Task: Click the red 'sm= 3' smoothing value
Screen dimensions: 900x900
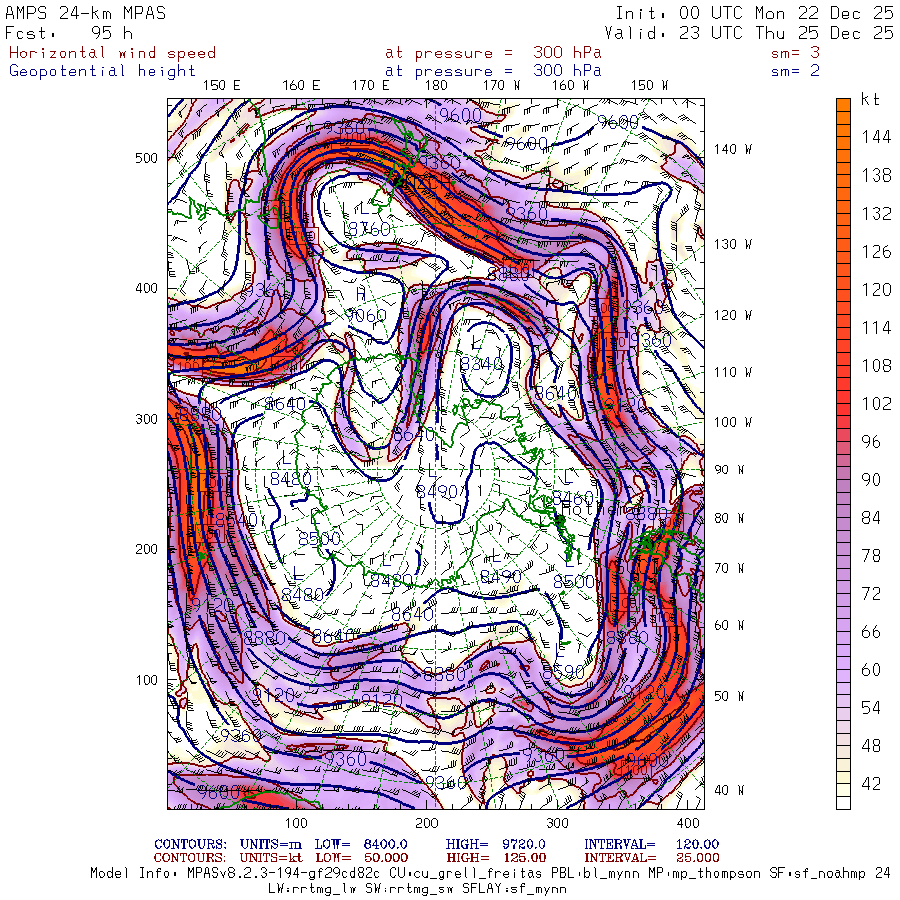Action: pos(796,53)
